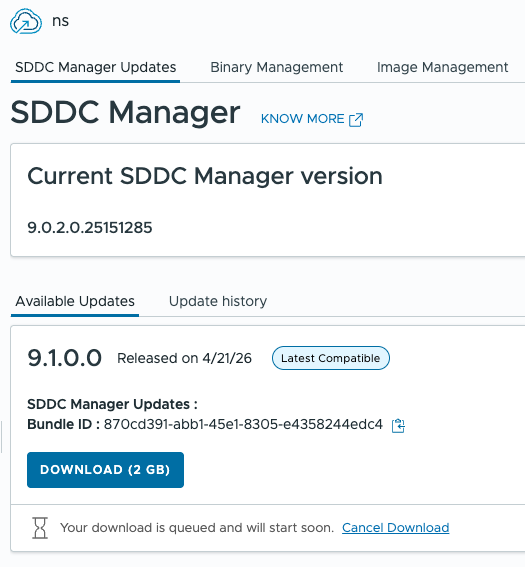Select the Available Updates tab
525x567 pixels.
pyautogui.click(x=75, y=301)
